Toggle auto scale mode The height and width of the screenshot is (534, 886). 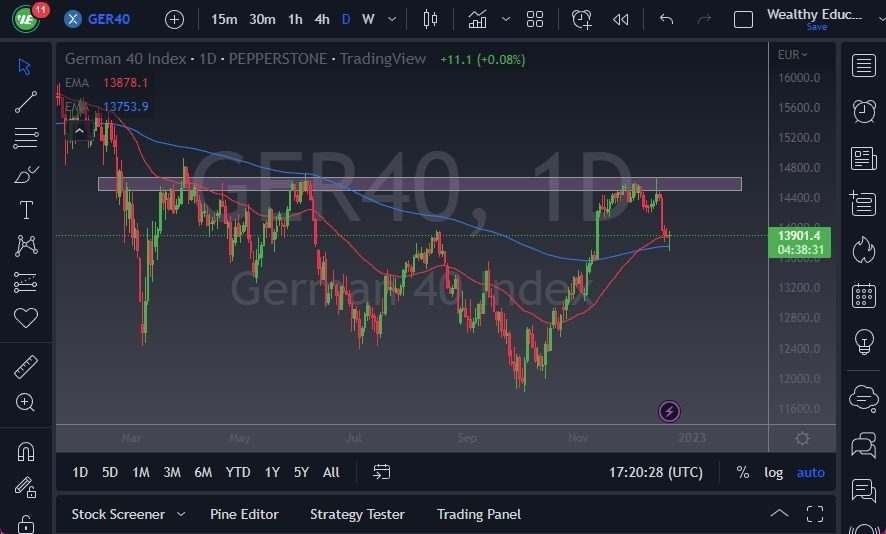click(810, 472)
